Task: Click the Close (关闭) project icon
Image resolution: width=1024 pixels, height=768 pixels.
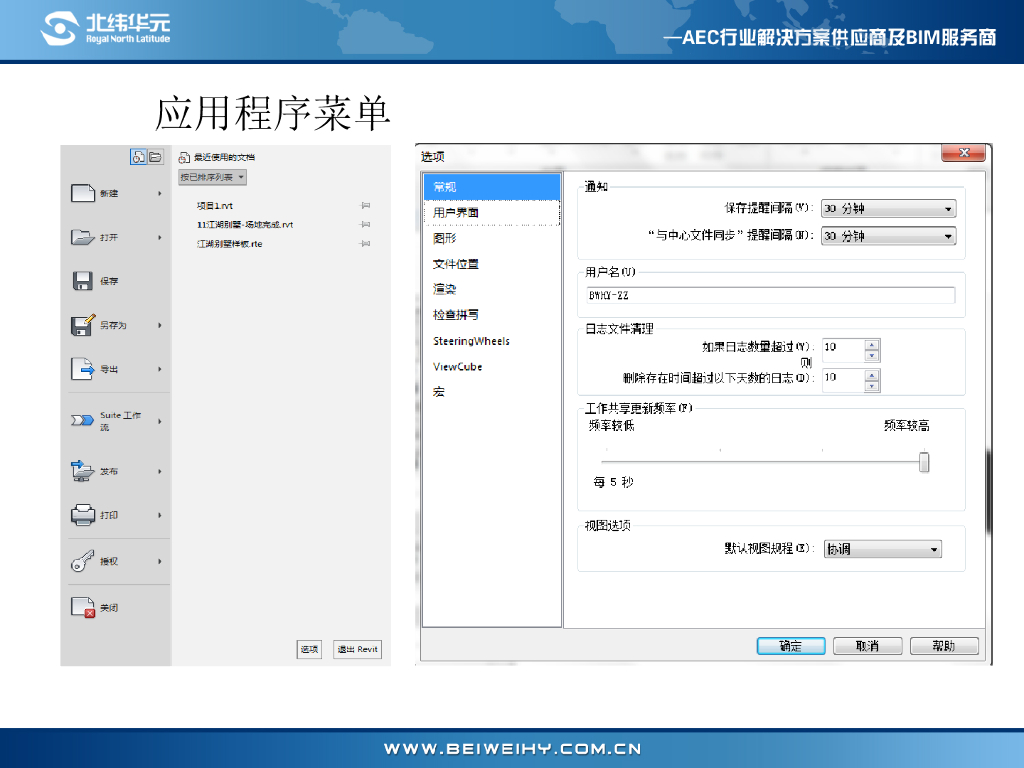Action: [x=82, y=607]
